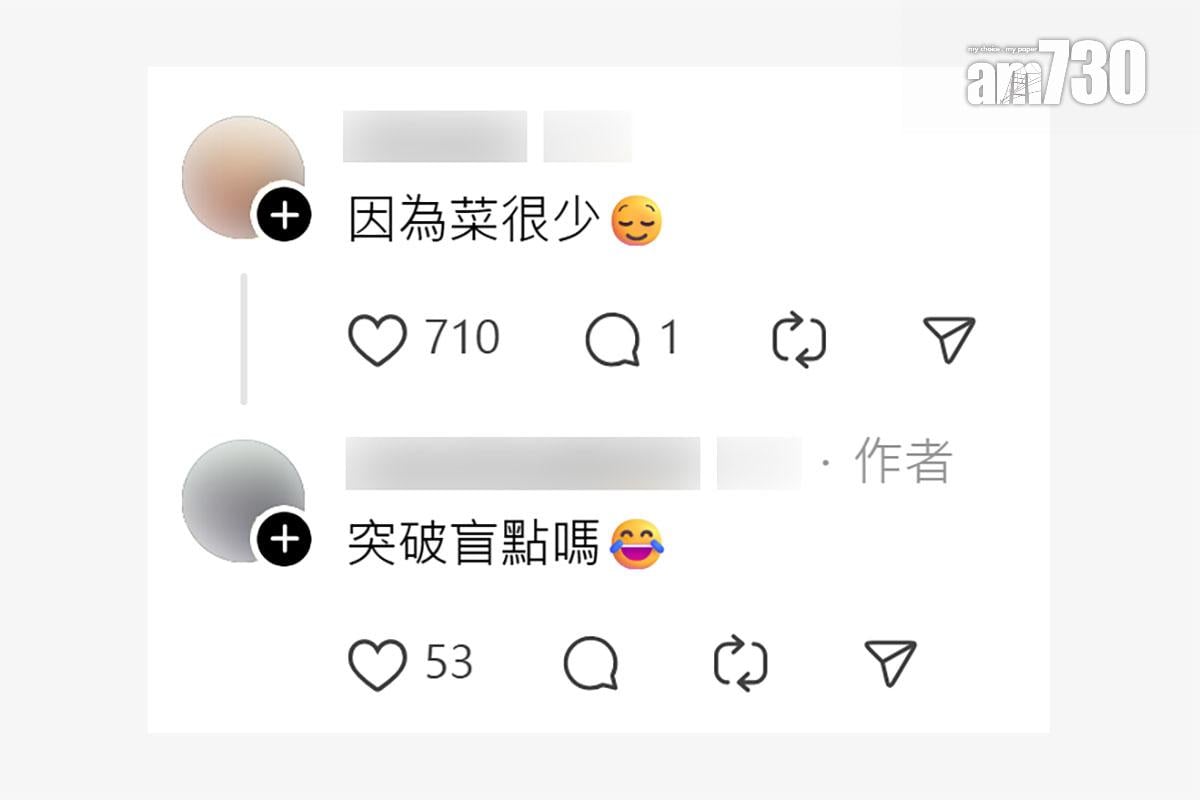Screen dimensions: 1200x800
Task: Click the 53 likes count
Action: 449,663
